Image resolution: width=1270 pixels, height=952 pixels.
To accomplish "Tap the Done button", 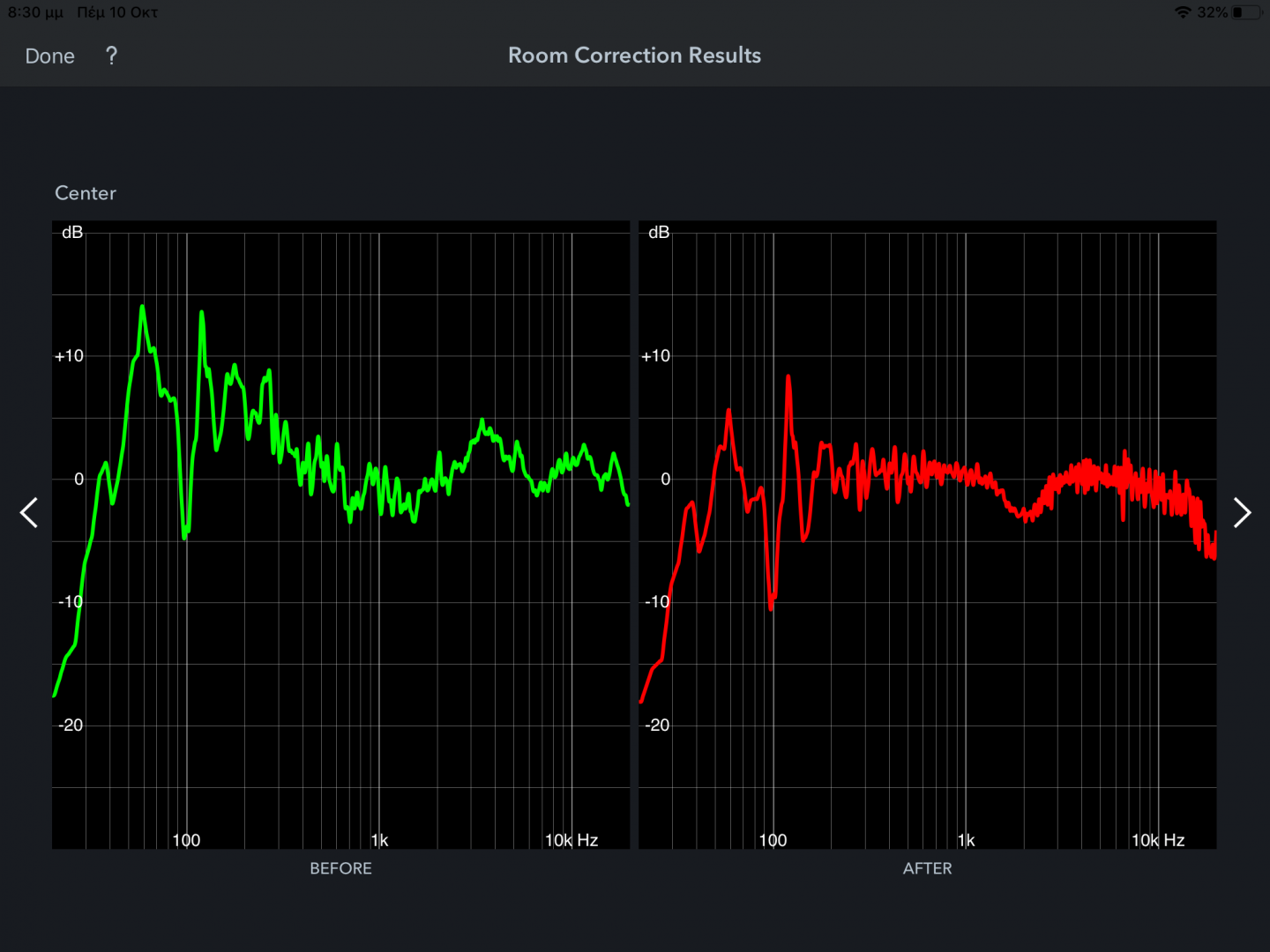I will (50, 56).
